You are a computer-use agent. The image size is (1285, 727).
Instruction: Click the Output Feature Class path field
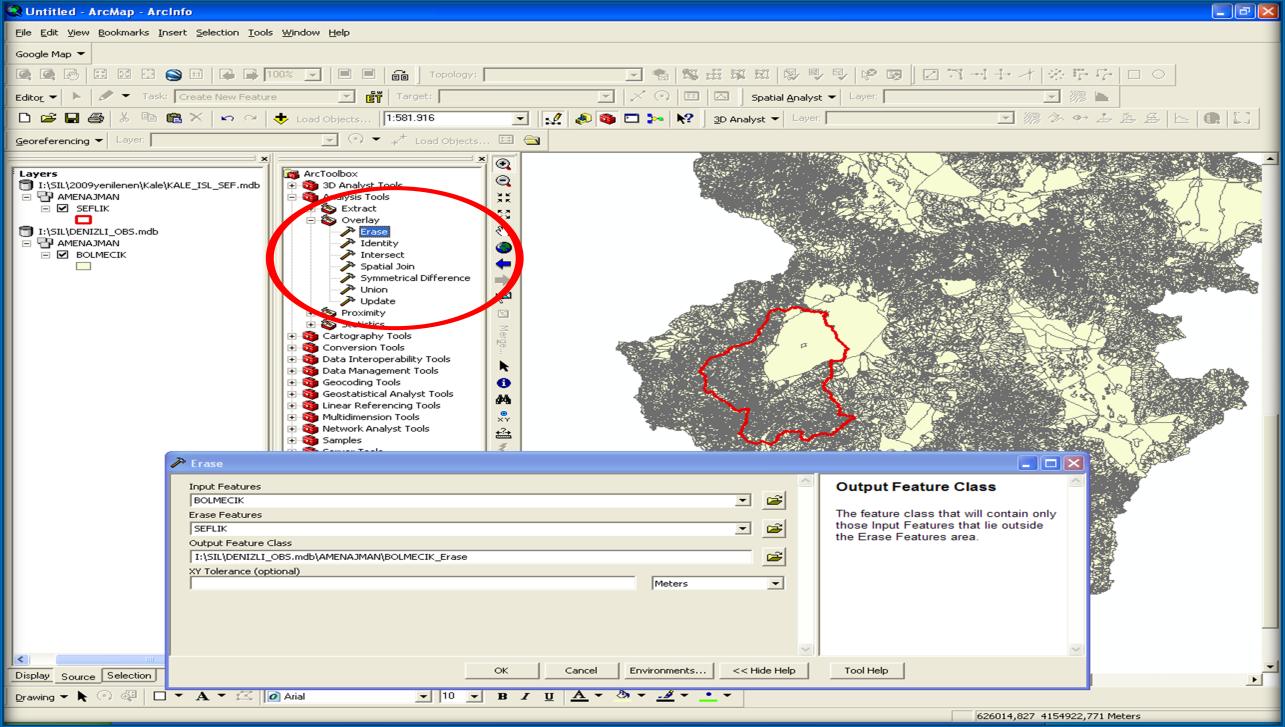[471, 556]
